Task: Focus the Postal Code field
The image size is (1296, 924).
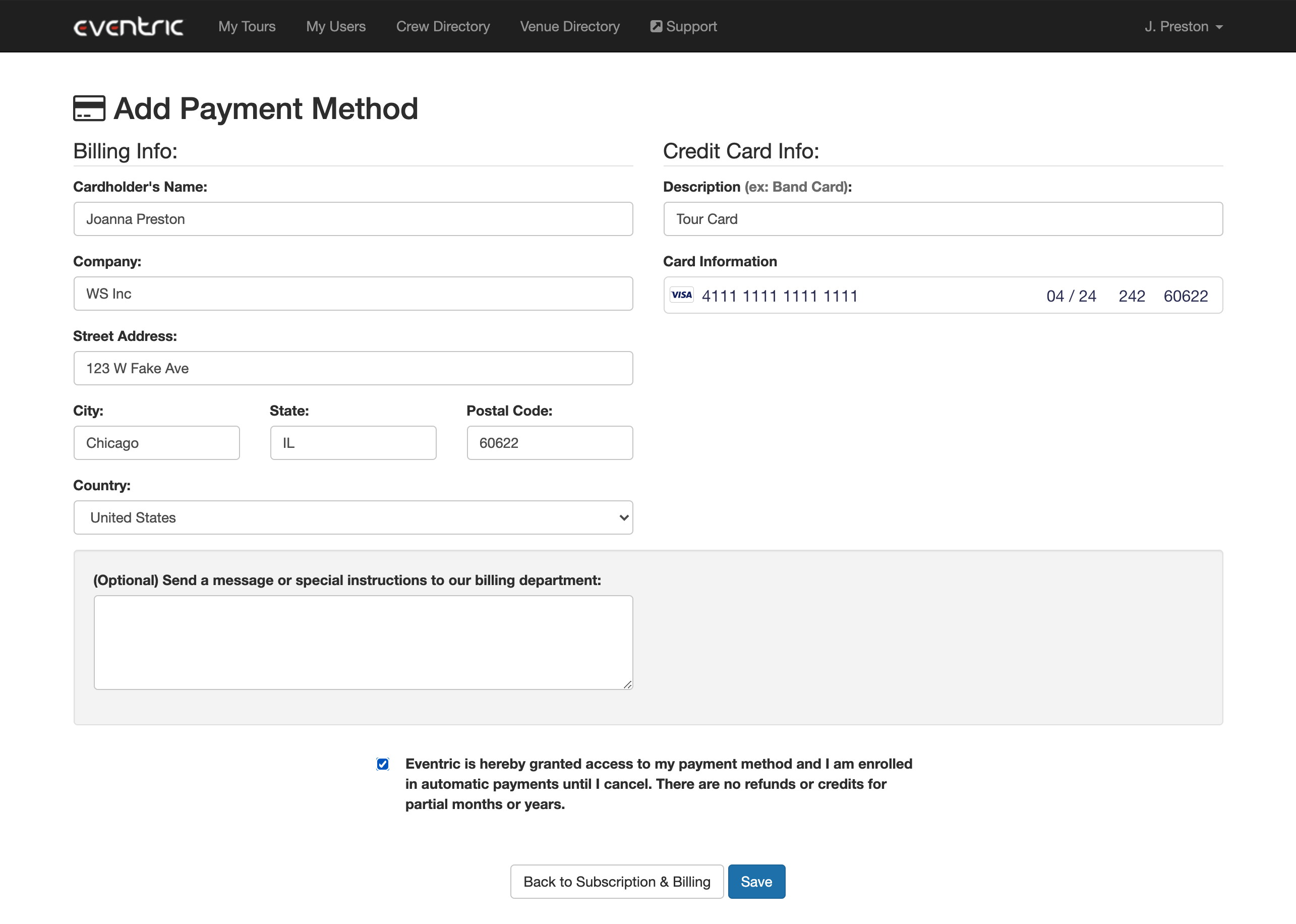Action: 550,443
